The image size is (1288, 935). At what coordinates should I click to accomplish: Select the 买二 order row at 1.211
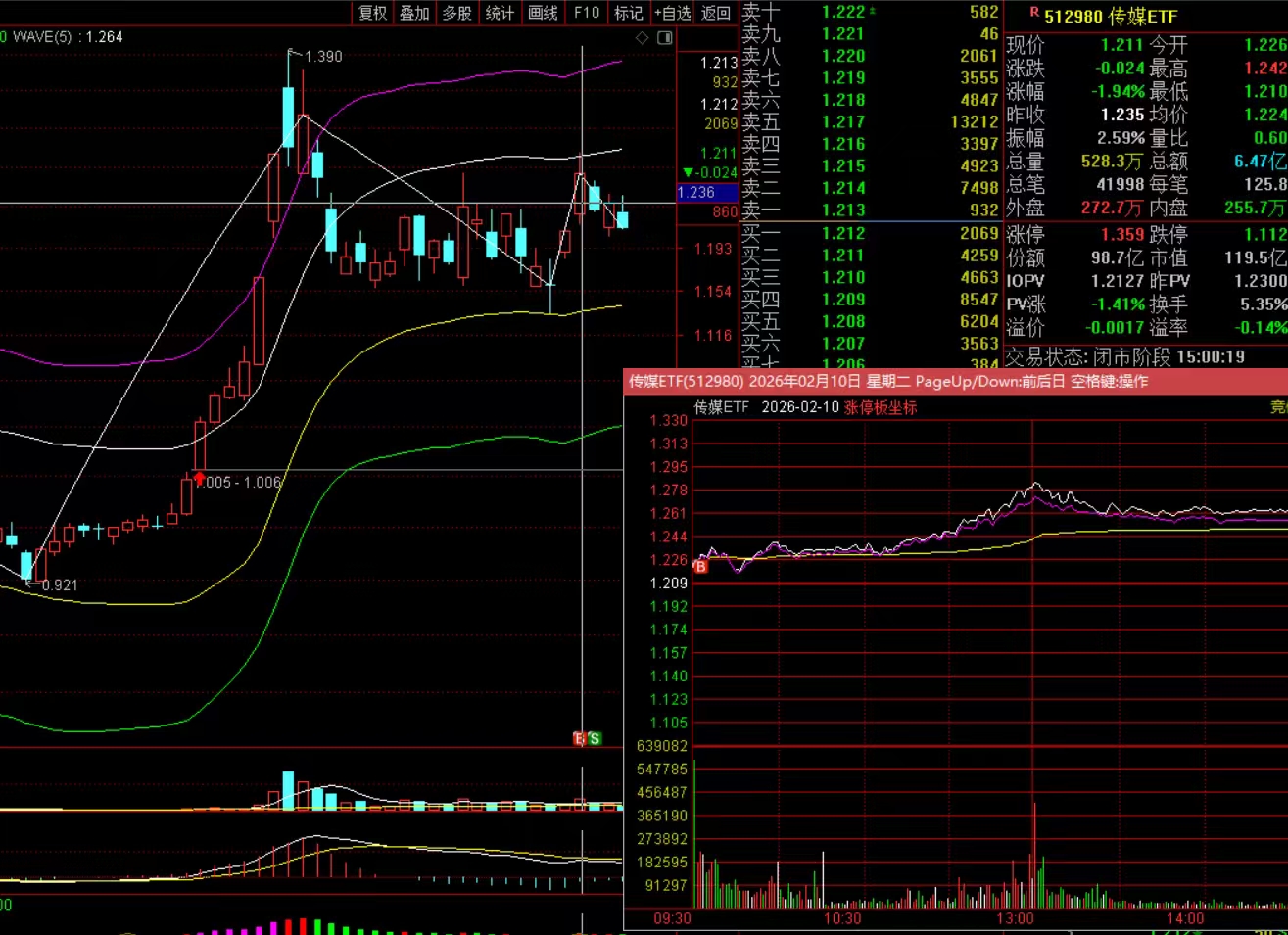871,256
